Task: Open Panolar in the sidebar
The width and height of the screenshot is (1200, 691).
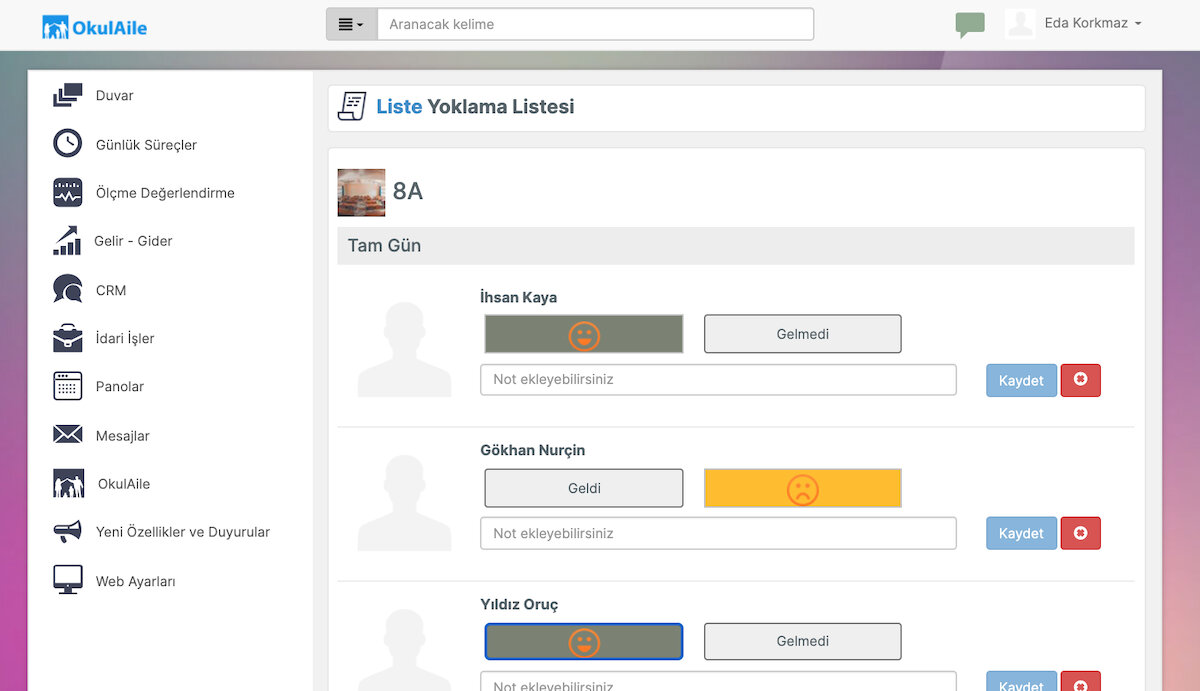Action: tap(120, 386)
